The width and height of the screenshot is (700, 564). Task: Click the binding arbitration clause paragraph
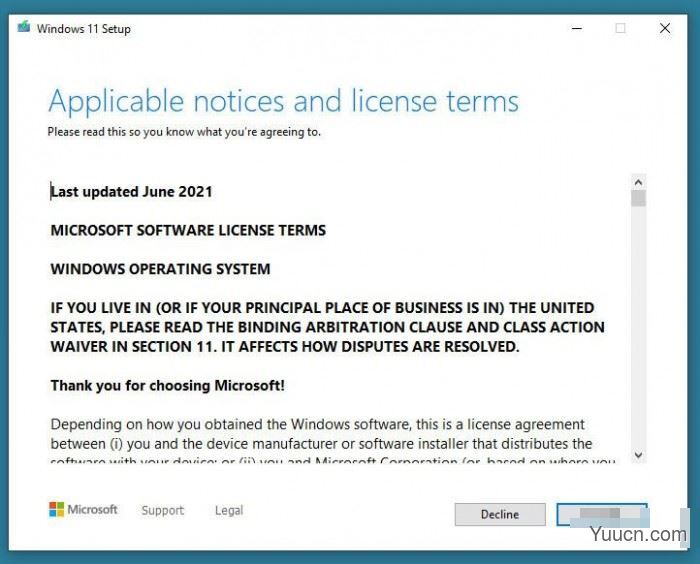coord(327,327)
